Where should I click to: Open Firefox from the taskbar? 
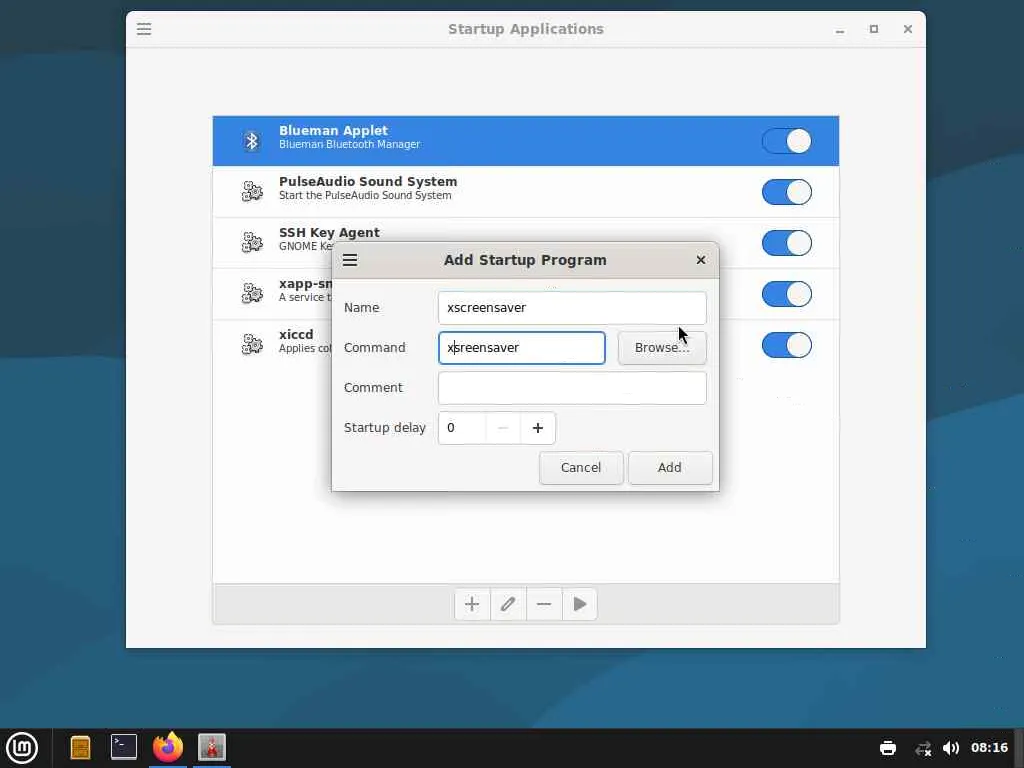tap(168, 747)
